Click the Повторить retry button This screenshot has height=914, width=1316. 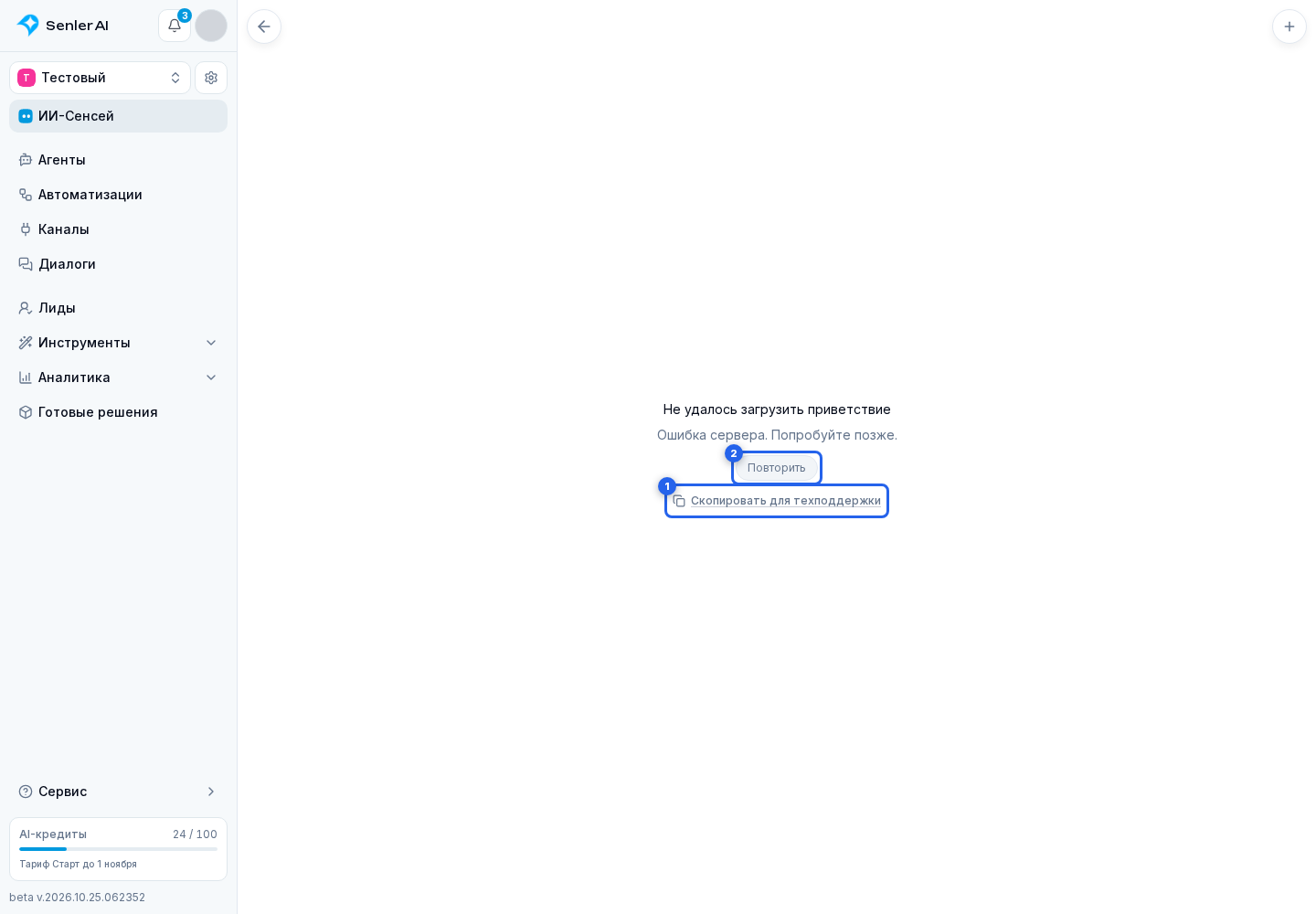click(777, 468)
